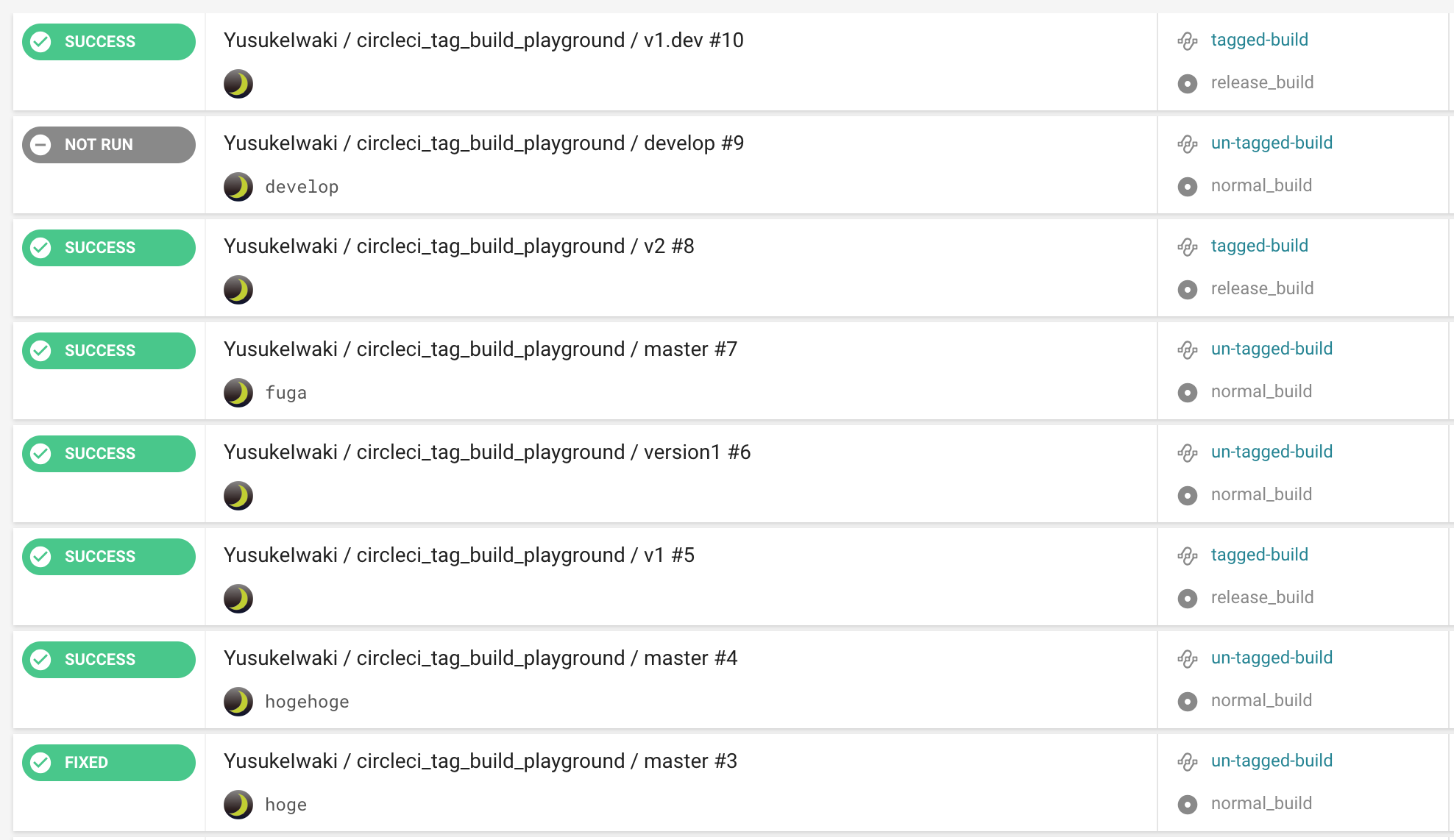Click the hogehoge commit label on master #4
Viewport: 1454px width, 840px height.
click(x=307, y=701)
